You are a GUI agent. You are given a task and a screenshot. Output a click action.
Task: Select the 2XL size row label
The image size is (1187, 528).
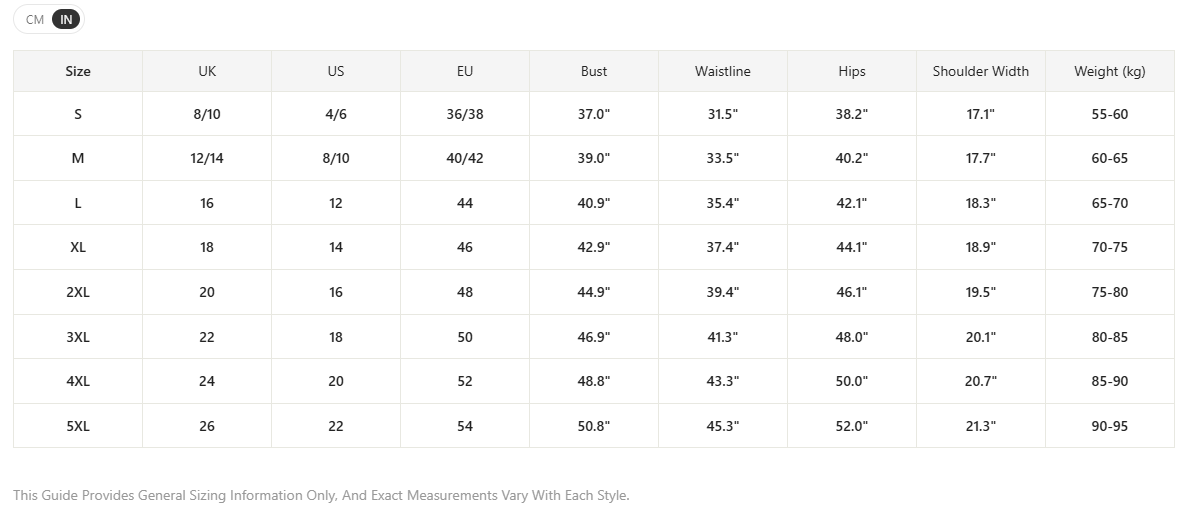[x=78, y=292]
